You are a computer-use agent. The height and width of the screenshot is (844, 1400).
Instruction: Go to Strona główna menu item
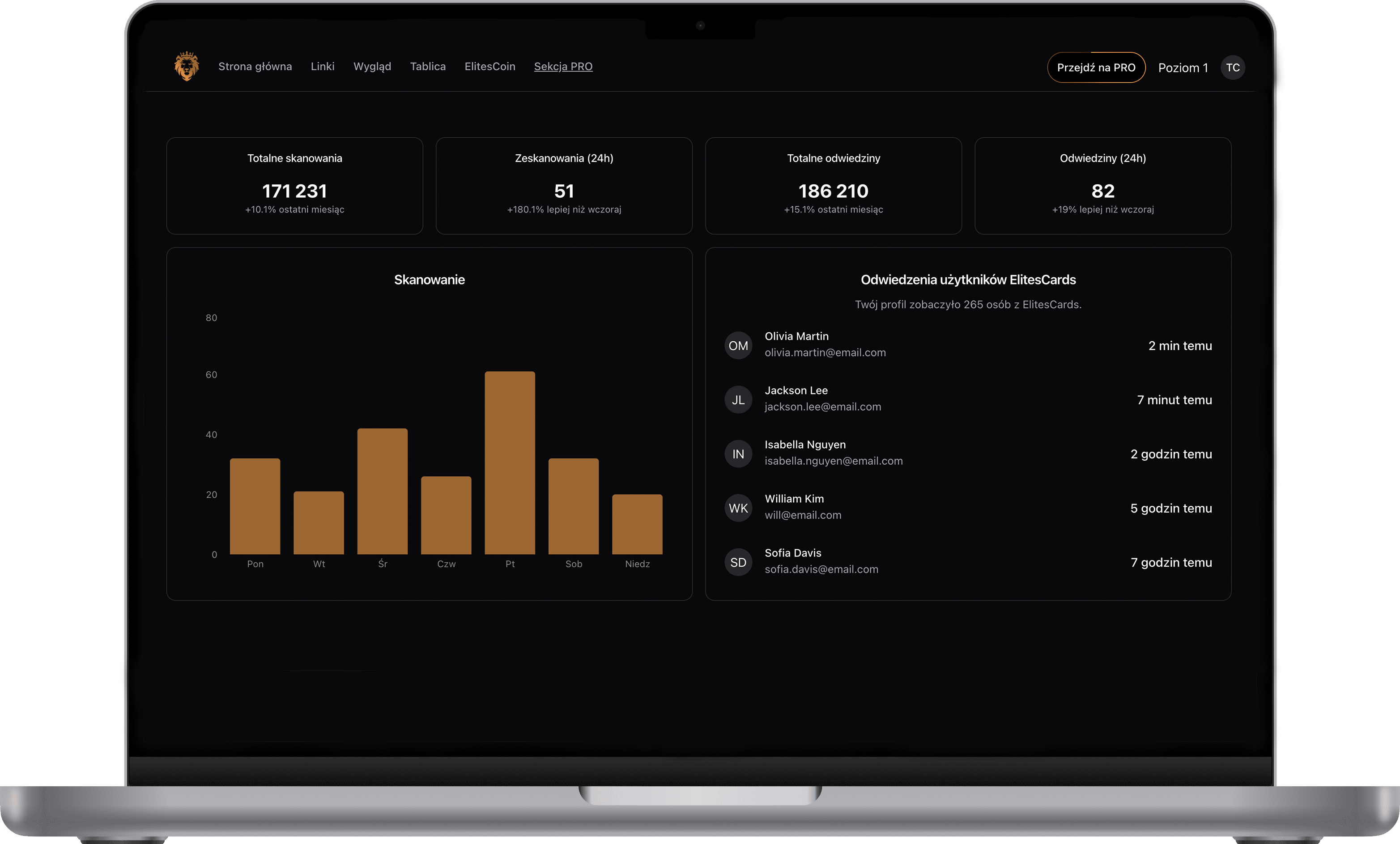pos(255,67)
